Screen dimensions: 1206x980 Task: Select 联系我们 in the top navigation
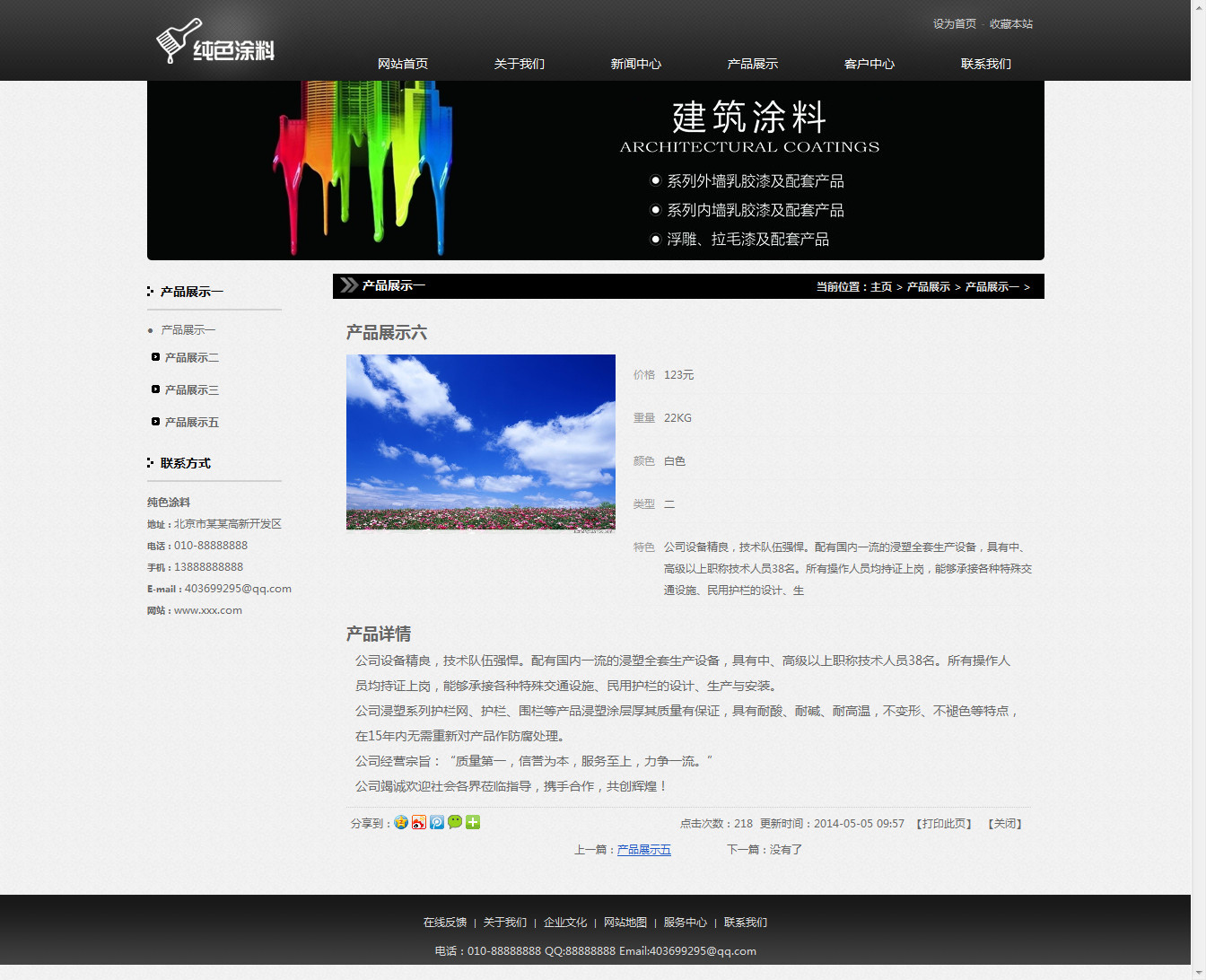(986, 64)
